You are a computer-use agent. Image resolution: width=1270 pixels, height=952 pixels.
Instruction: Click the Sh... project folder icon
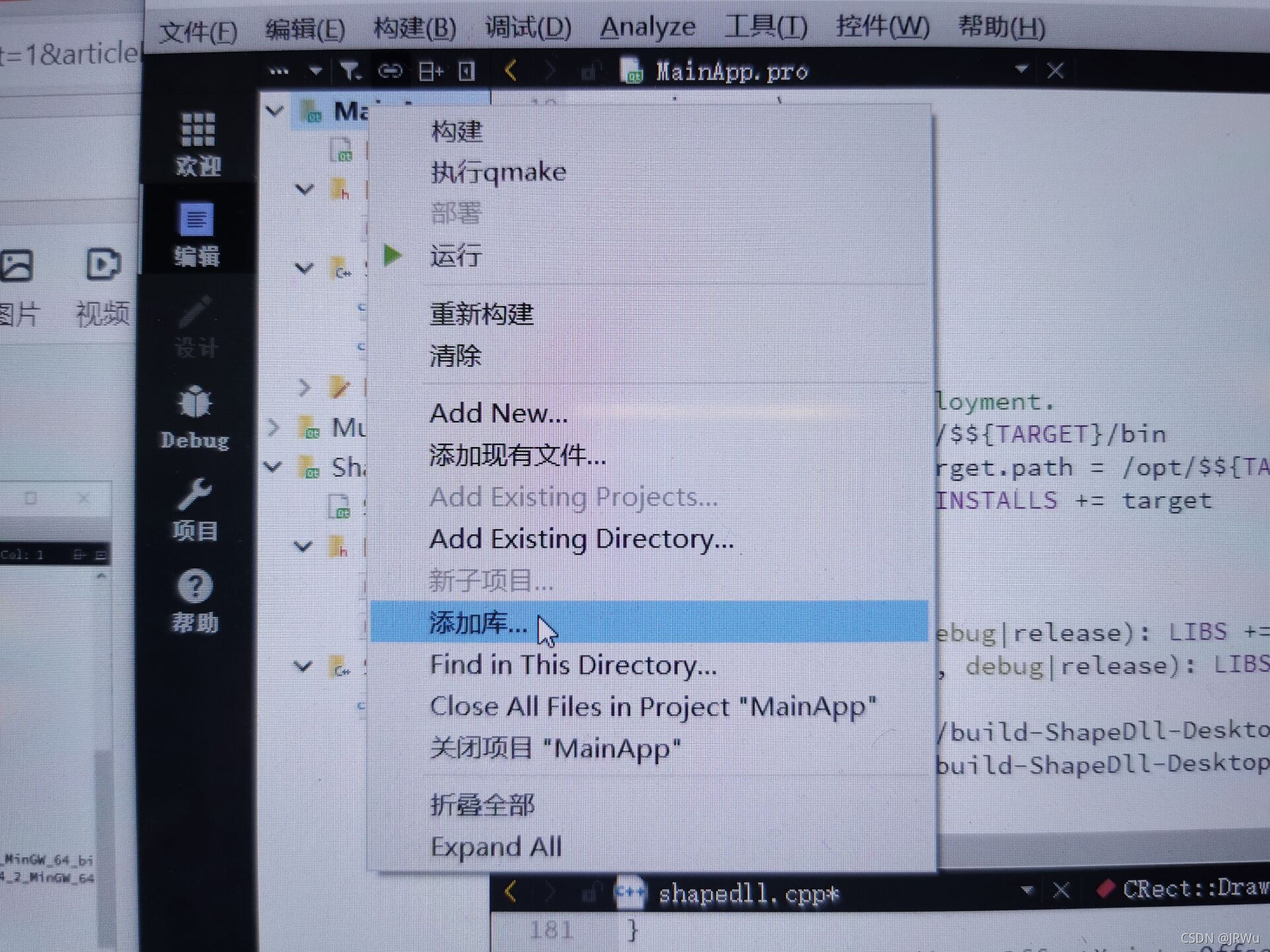(x=310, y=467)
